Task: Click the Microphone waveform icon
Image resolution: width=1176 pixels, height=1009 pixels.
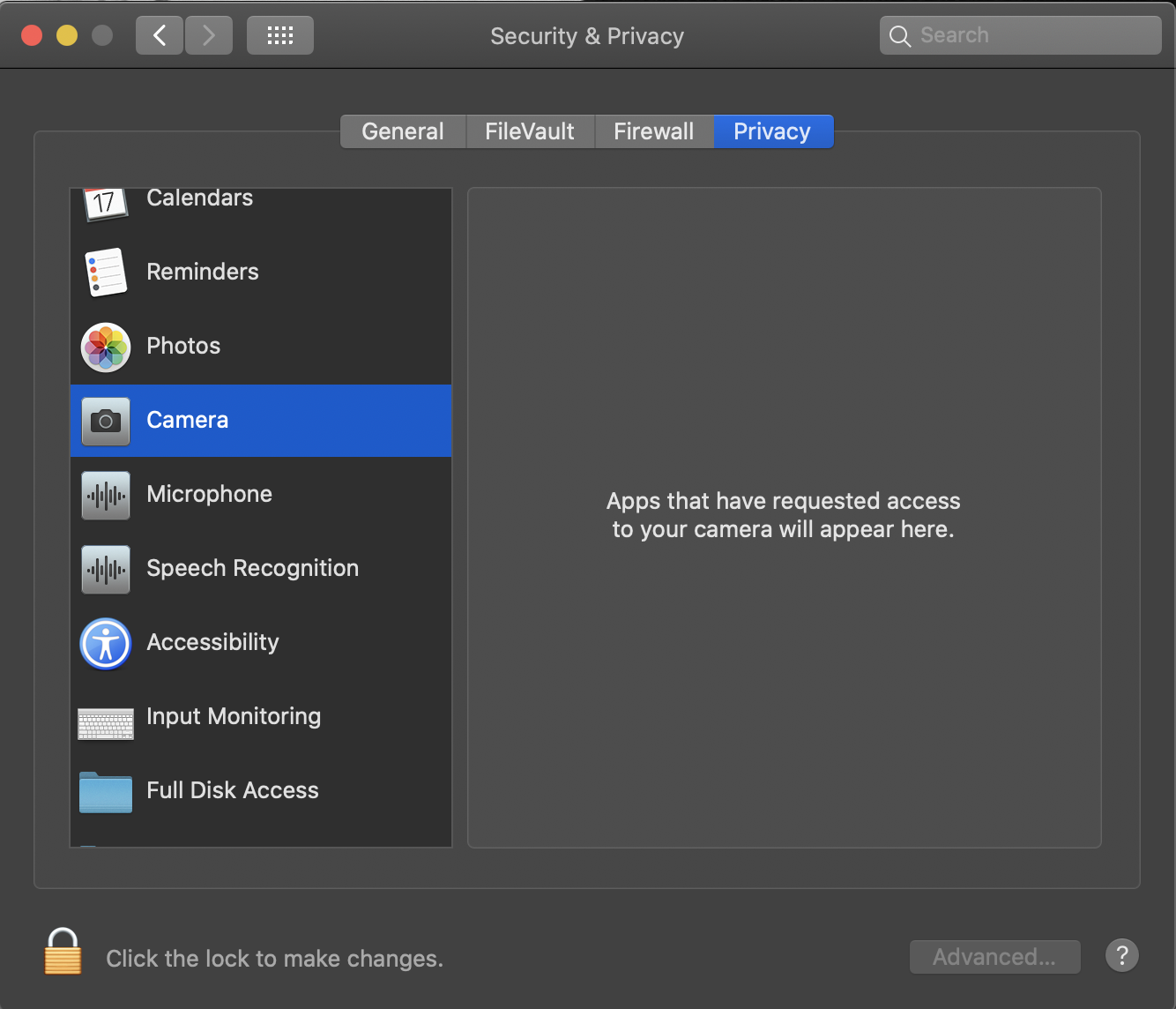Action: 106,495
